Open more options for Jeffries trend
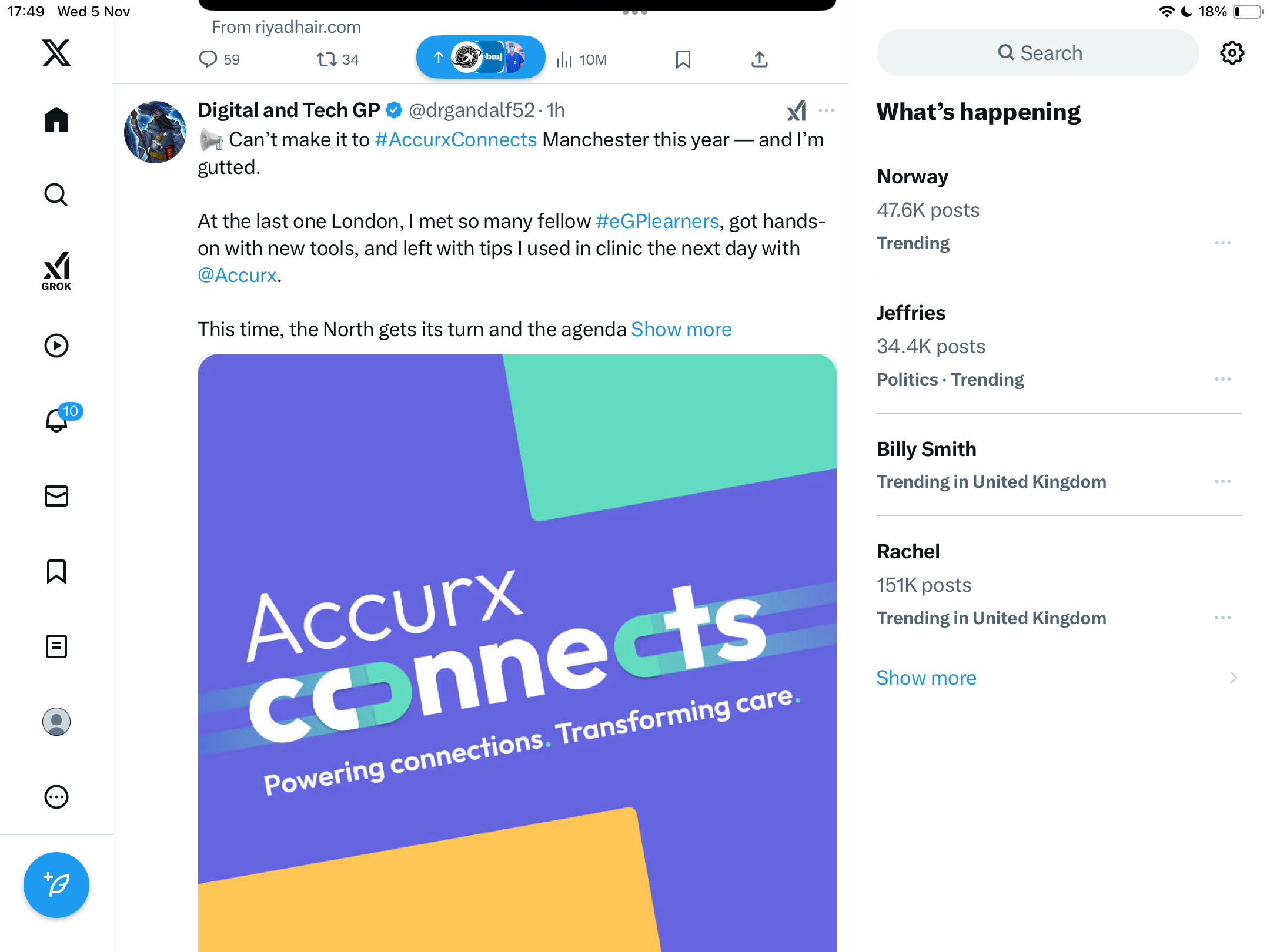Screen dimensions: 1270x952 pyautogui.click(x=1222, y=379)
